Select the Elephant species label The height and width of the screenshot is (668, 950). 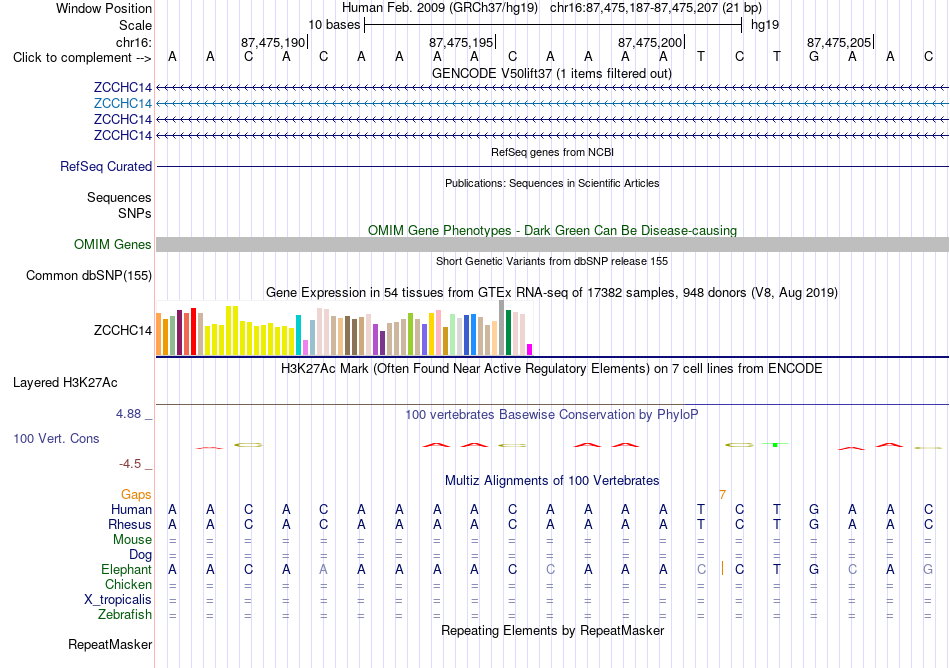tap(126, 569)
